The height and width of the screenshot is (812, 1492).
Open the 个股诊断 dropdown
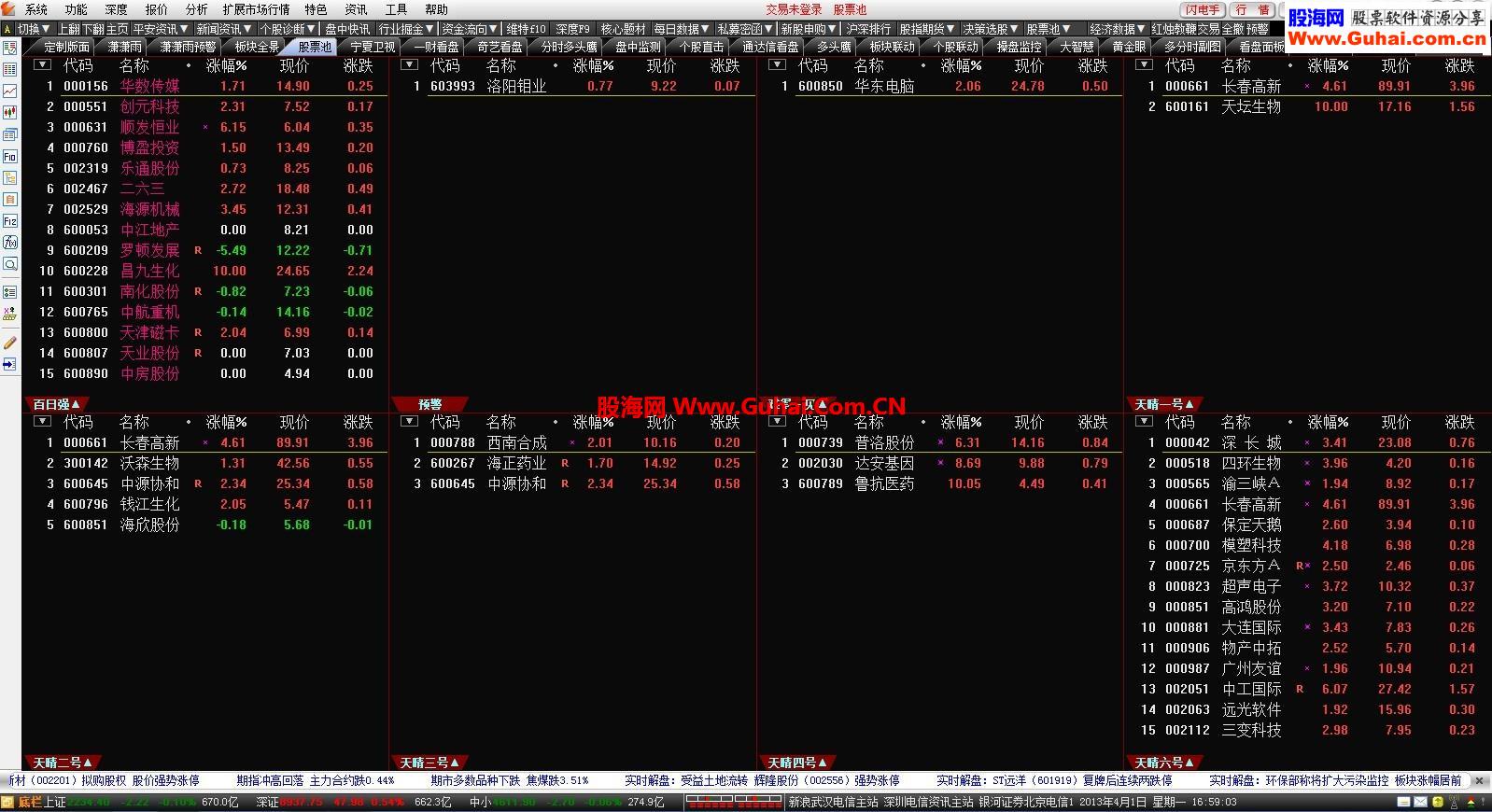coord(288,29)
